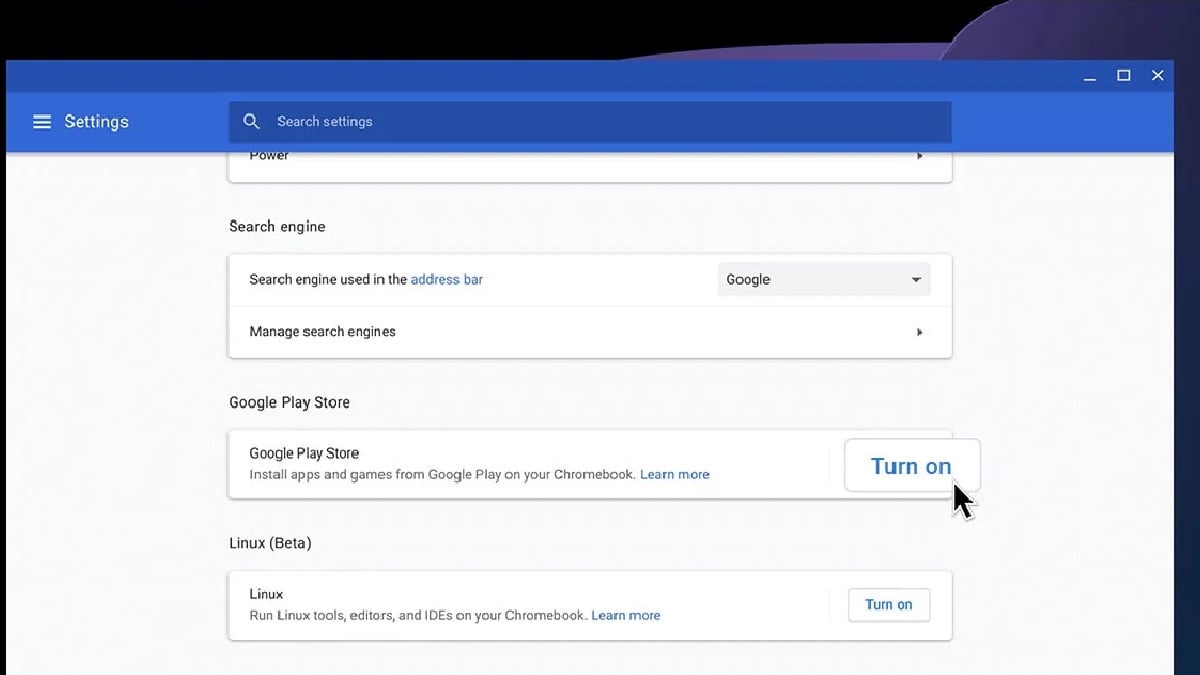Click 'Search engine used in the' text
This screenshot has width=1200, height=675.
[328, 280]
